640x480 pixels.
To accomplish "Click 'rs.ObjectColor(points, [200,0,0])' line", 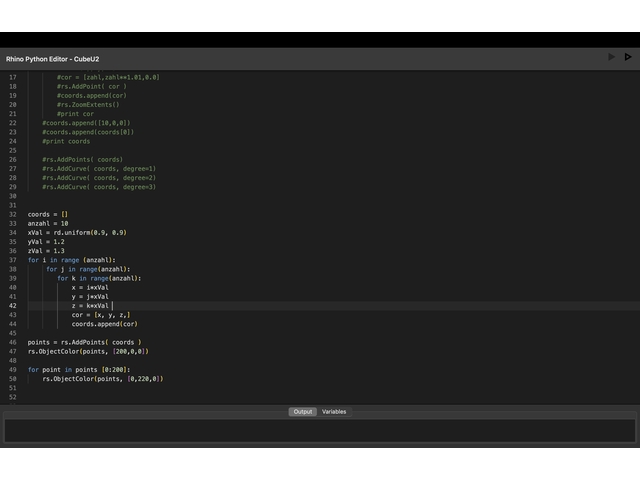I will point(88,351).
